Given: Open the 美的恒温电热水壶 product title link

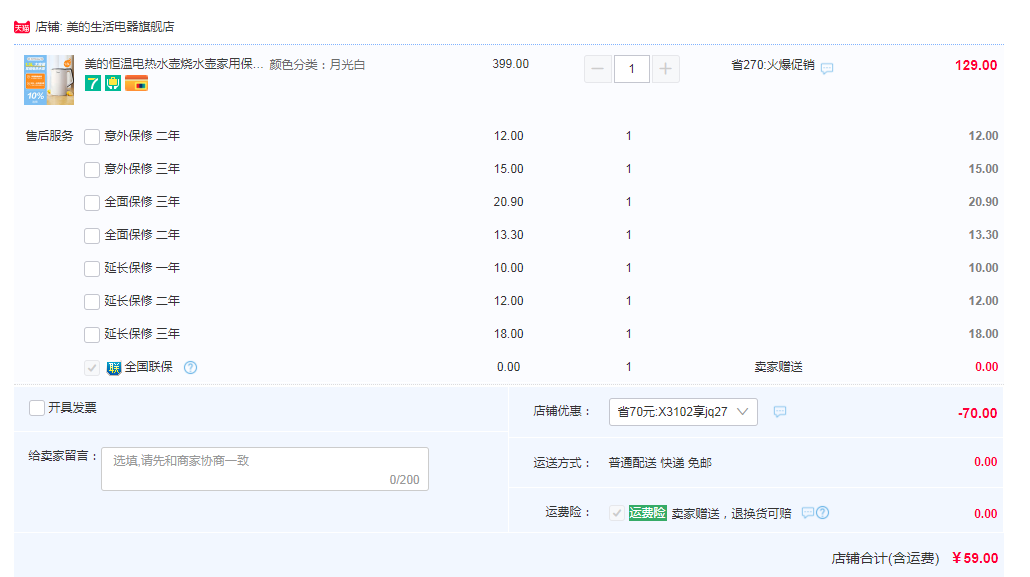Looking at the screenshot, I should [x=173, y=64].
